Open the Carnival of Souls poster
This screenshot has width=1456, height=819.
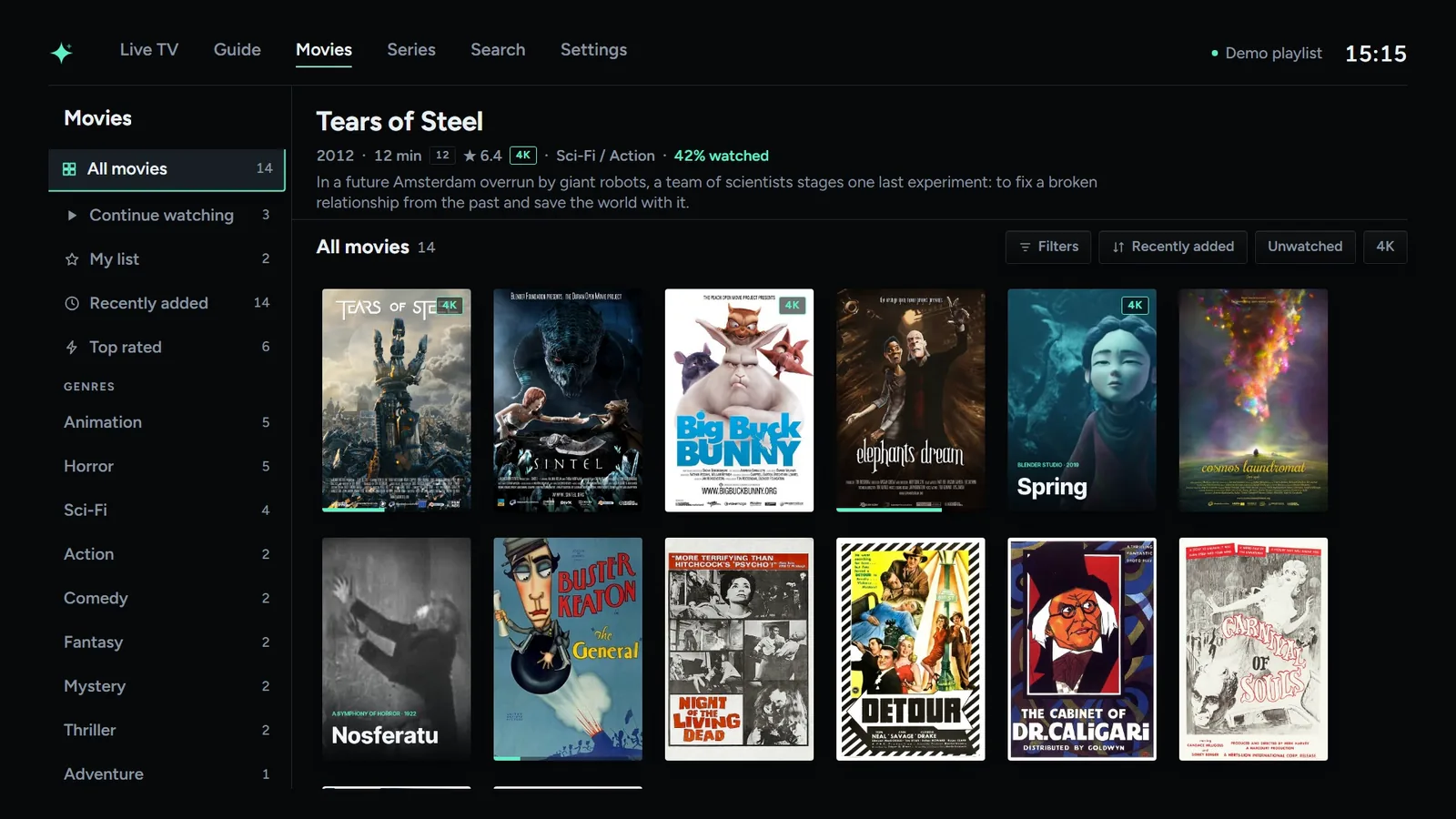[x=1253, y=649]
